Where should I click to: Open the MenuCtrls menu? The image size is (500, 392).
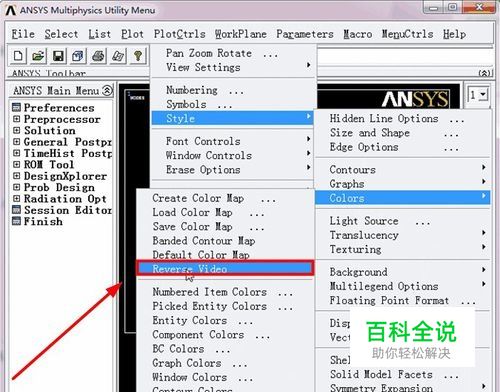click(x=407, y=34)
